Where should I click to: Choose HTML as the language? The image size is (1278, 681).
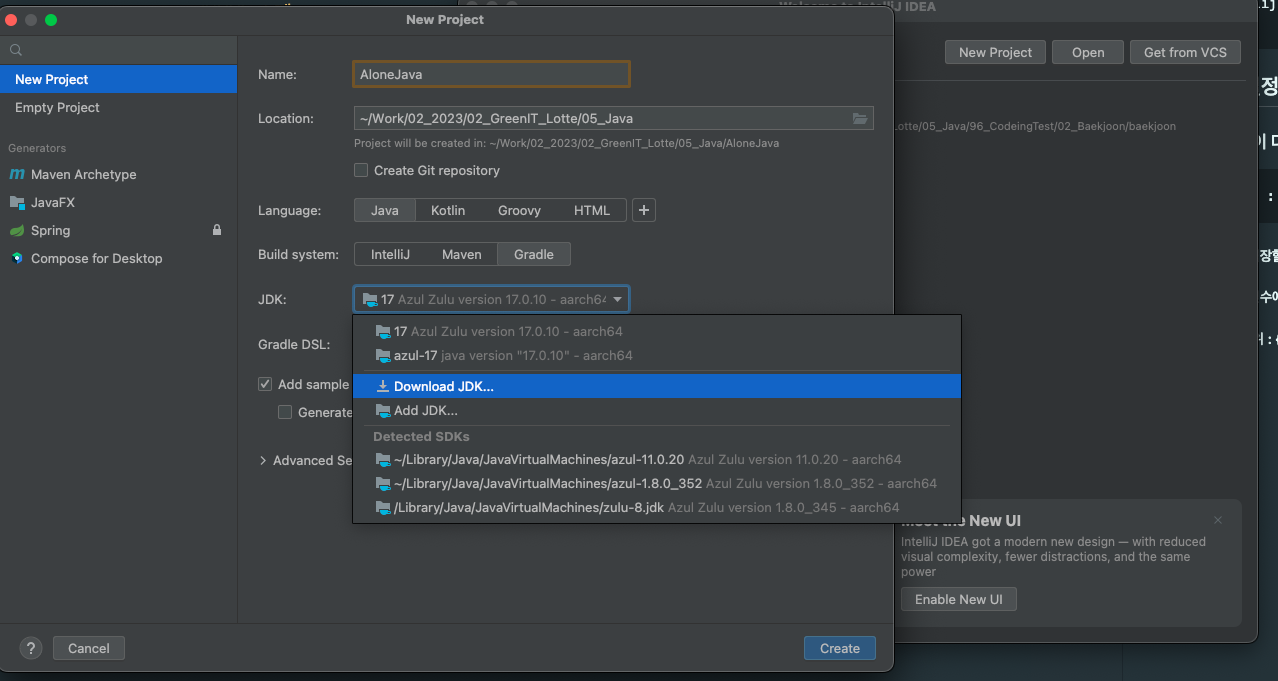pos(592,210)
